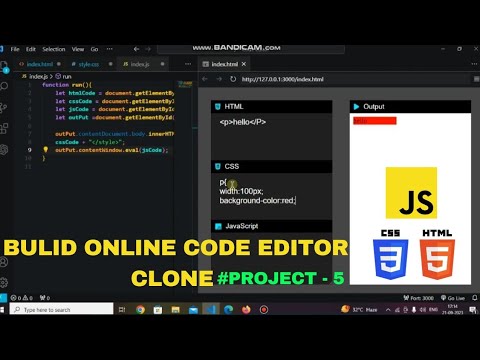The image size is (480, 360).
Task: Click the editor minimap
Action: [x=185, y=84]
